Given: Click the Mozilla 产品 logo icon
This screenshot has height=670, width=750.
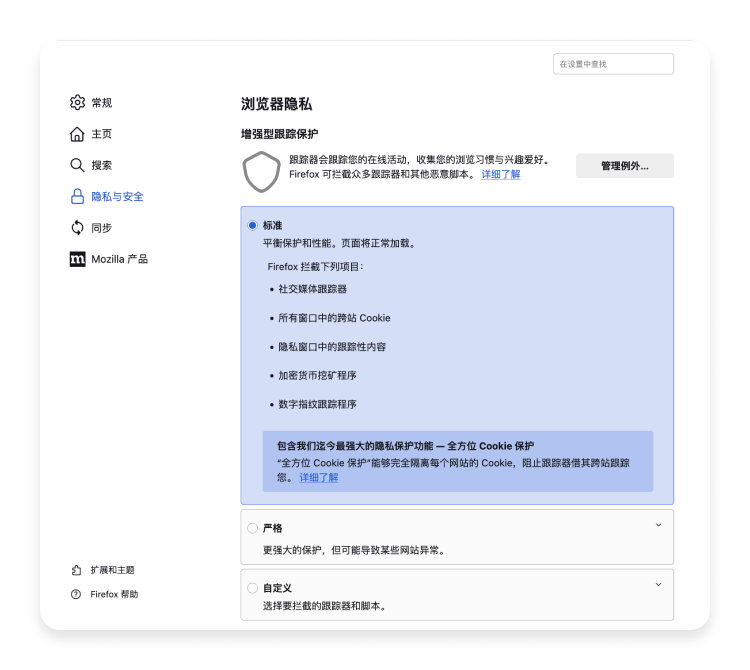Looking at the screenshot, I should 77,259.
